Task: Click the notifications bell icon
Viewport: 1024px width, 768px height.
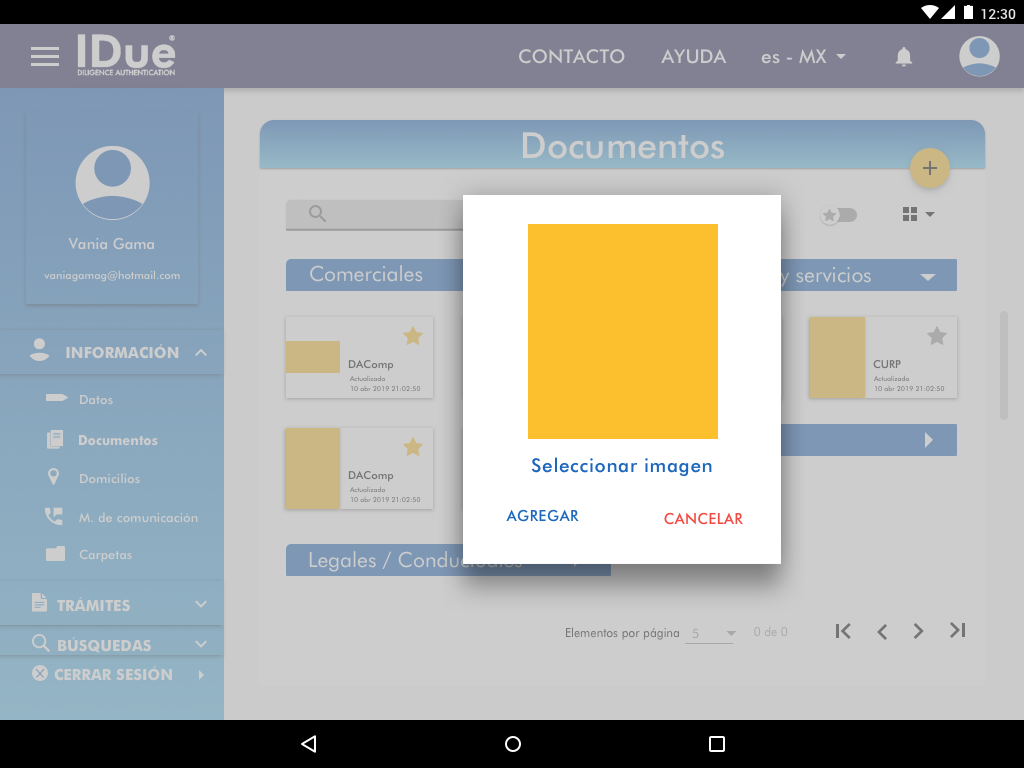Action: 904,57
